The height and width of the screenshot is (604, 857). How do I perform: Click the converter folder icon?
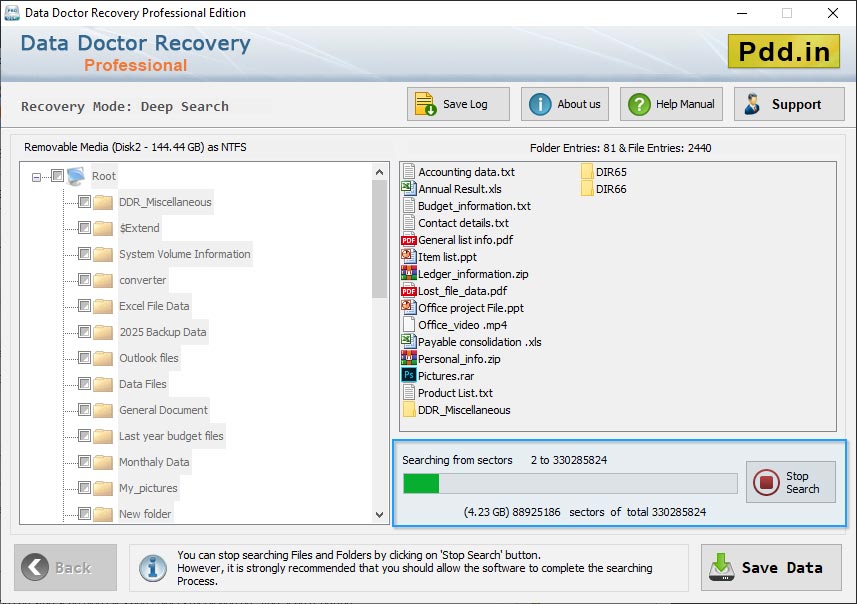(x=103, y=280)
